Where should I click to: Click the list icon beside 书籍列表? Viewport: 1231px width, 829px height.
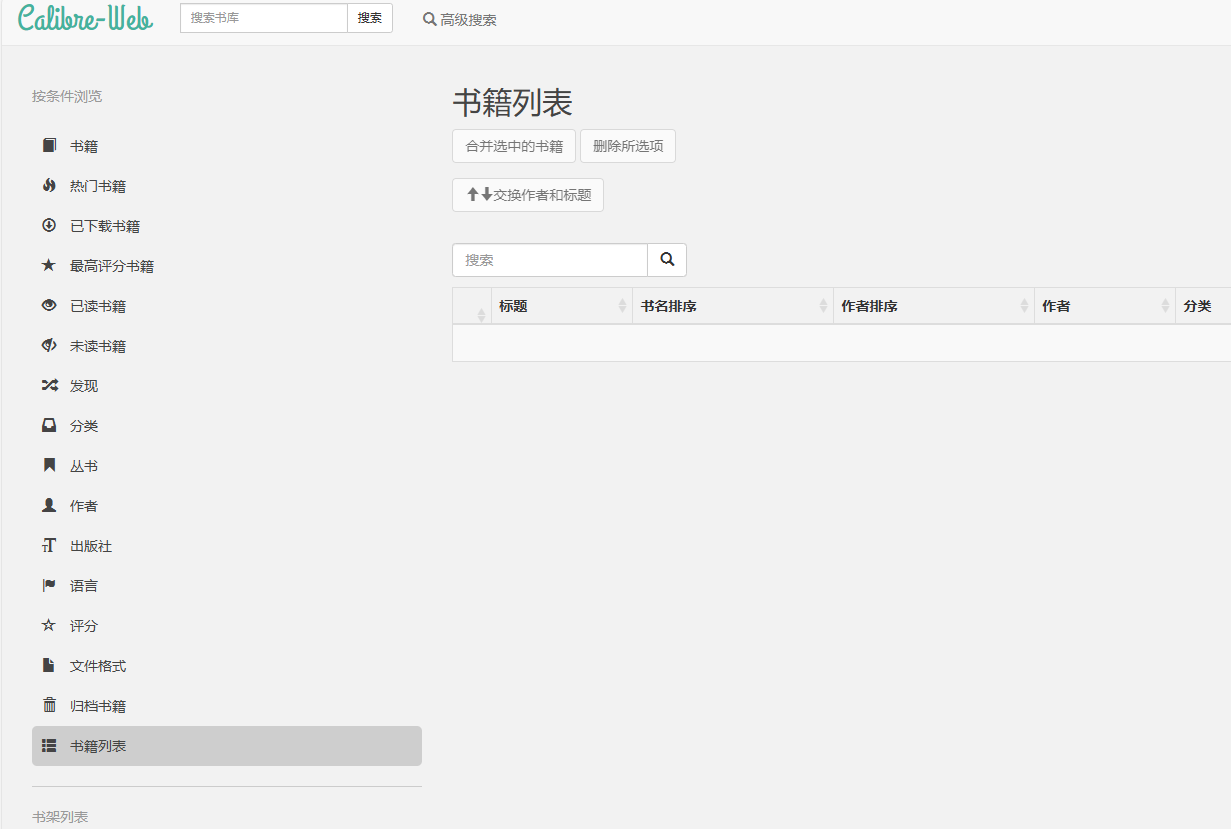pyautogui.click(x=49, y=746)
